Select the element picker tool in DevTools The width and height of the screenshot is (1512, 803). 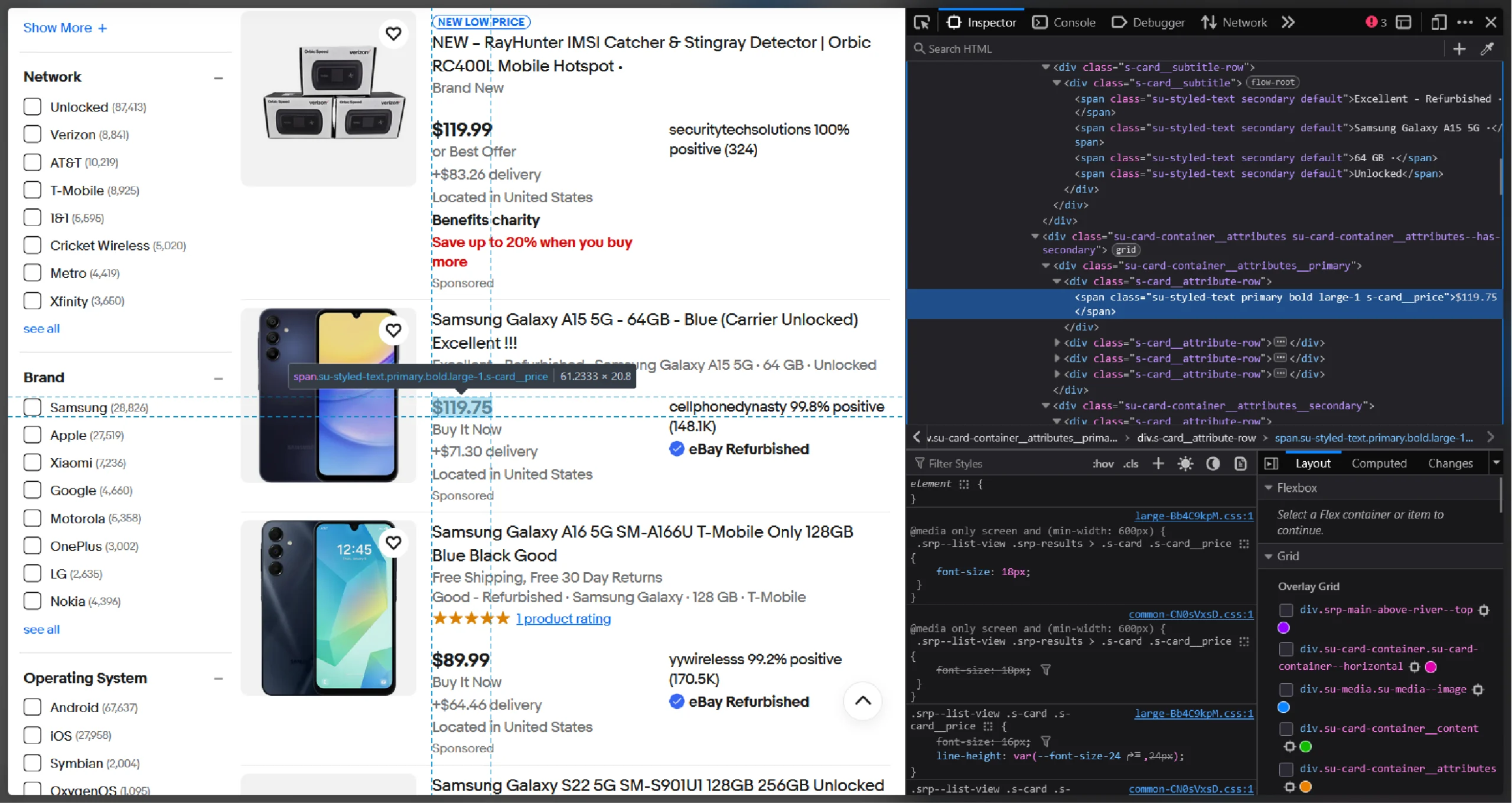point(922,22)
